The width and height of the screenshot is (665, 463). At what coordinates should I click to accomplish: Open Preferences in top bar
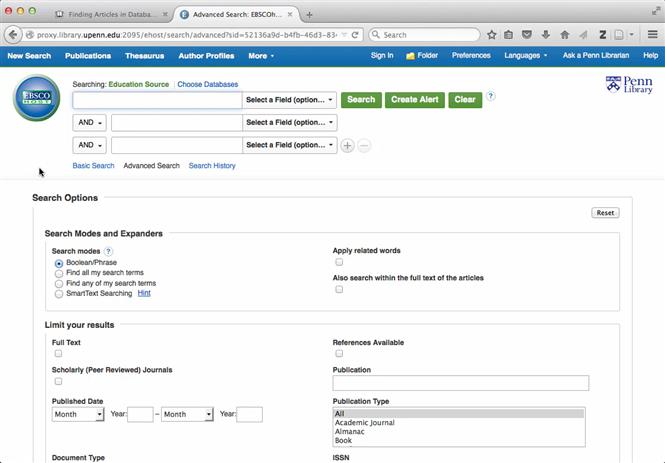pyautogui.click(x=471, y=56)
